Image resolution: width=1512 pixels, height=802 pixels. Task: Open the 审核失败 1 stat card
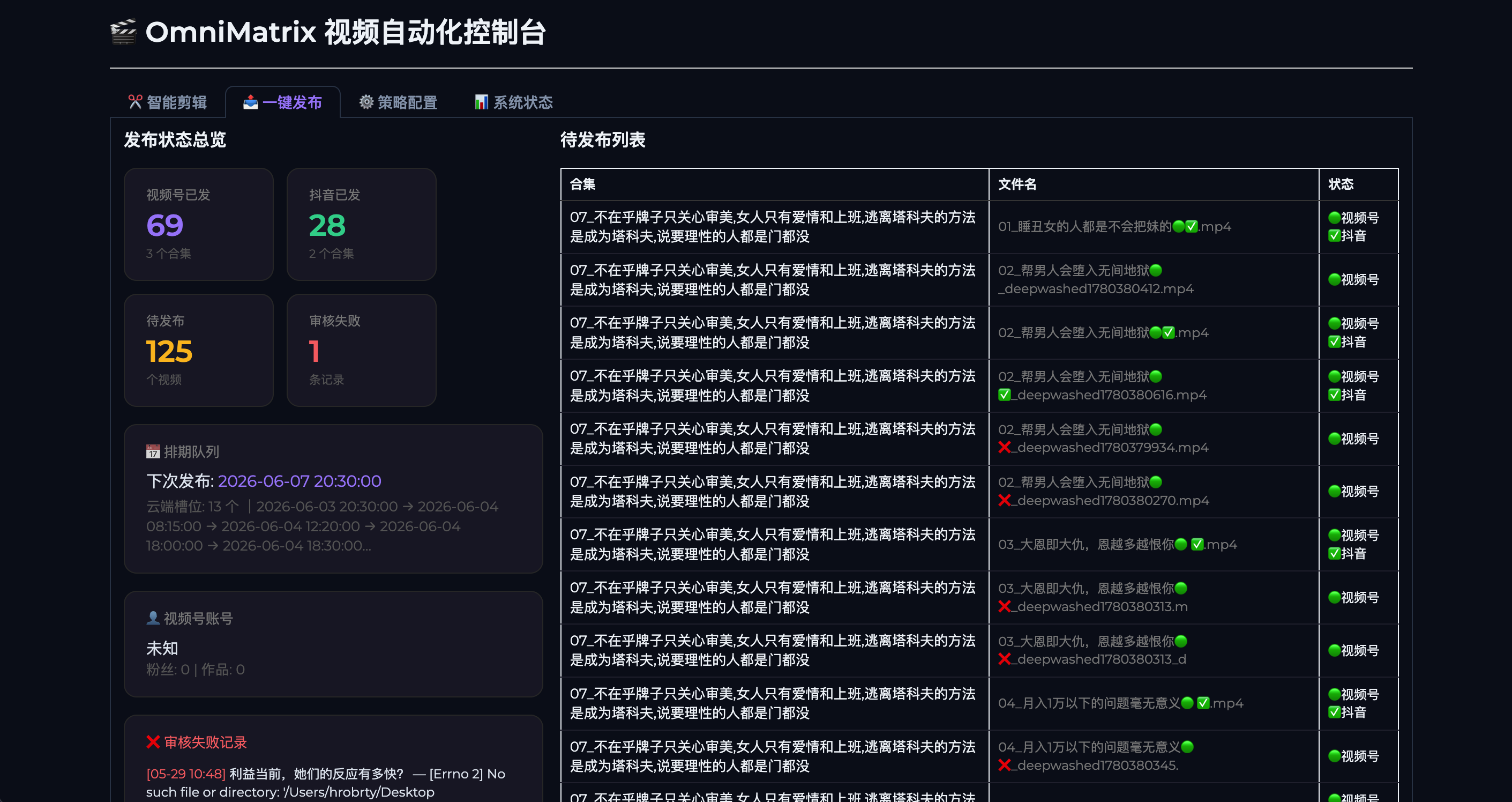coord(361,350)
